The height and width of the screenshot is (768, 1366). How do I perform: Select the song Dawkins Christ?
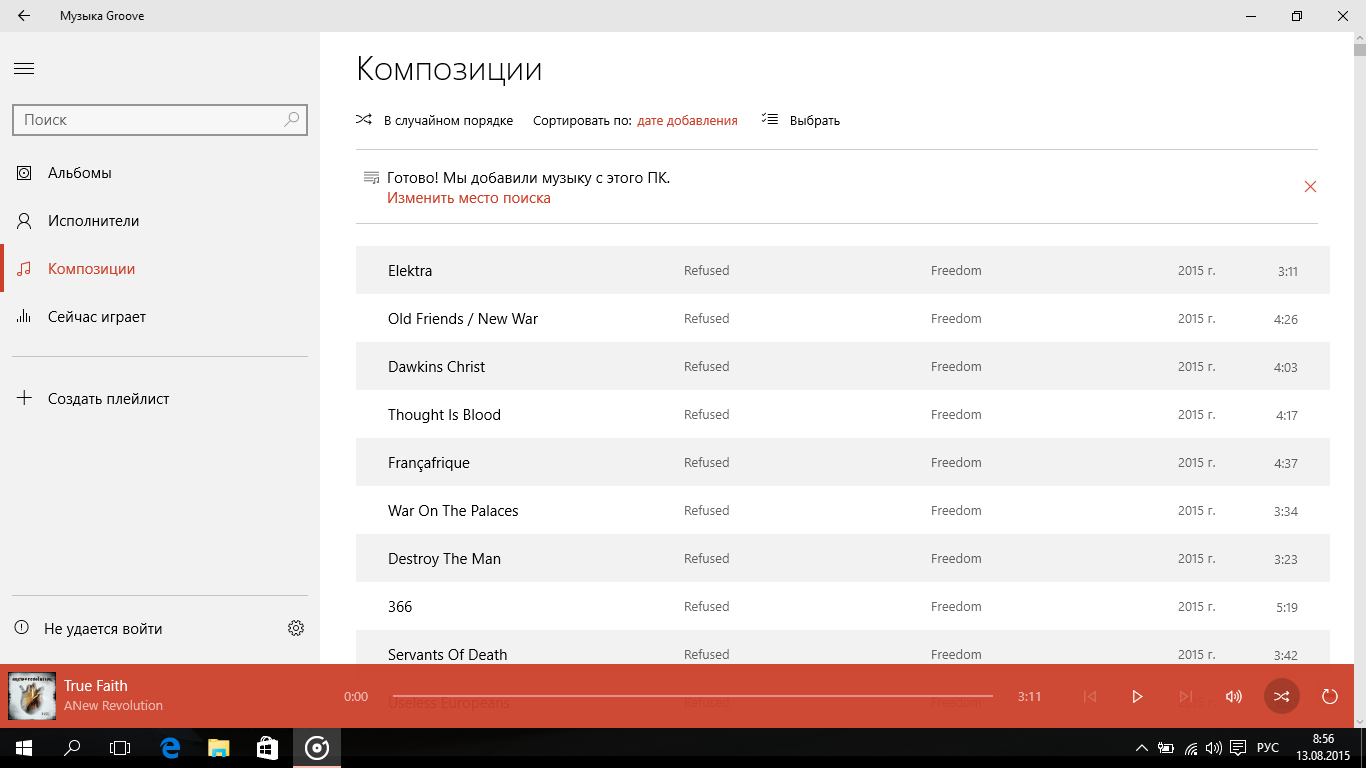click(x=842, y=367)
